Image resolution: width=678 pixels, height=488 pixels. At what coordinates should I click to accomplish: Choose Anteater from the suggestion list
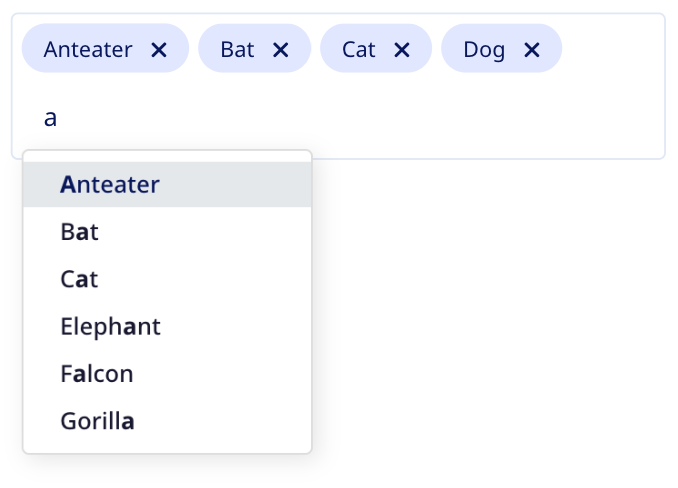click(110, 185)
